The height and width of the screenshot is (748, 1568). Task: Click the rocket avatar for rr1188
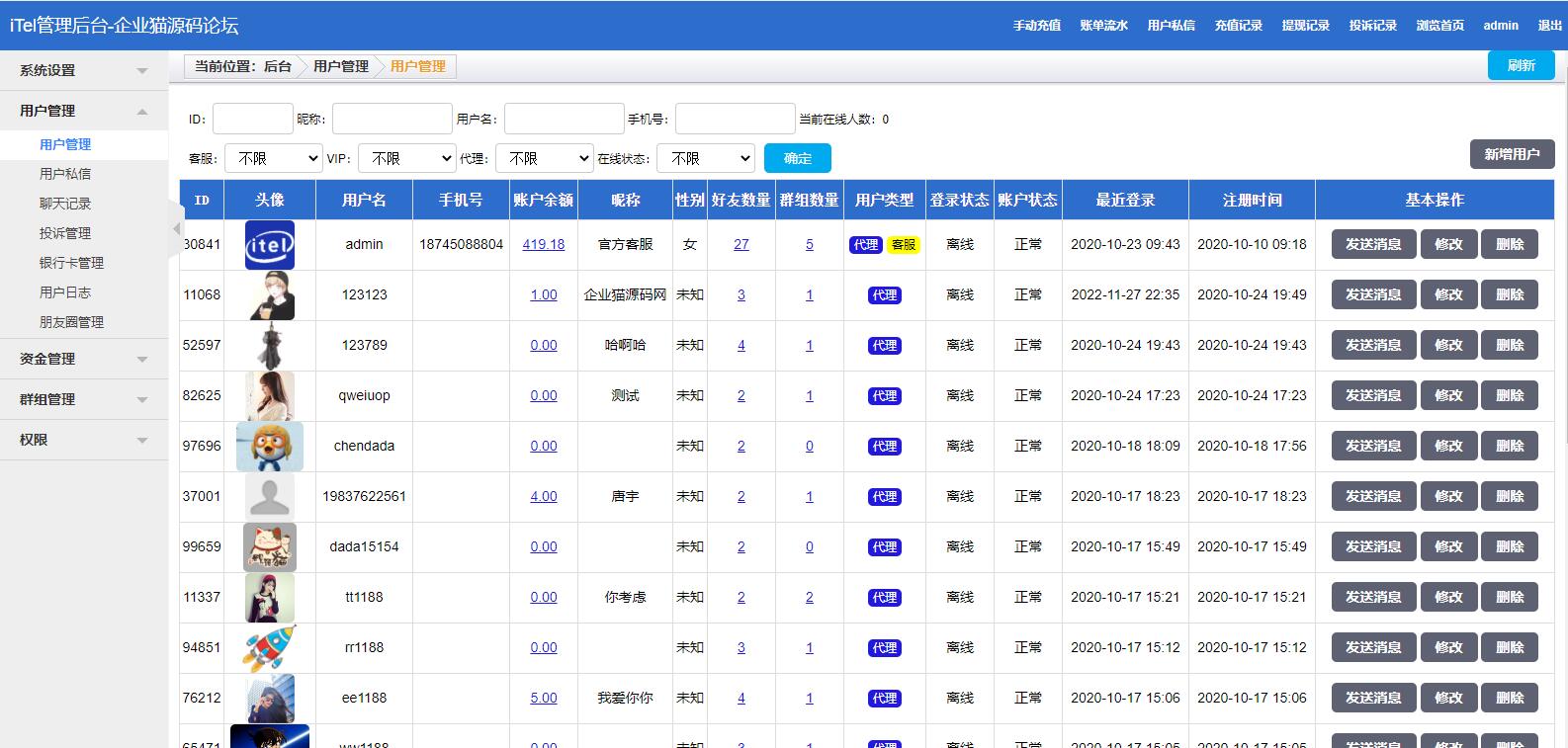269,648
